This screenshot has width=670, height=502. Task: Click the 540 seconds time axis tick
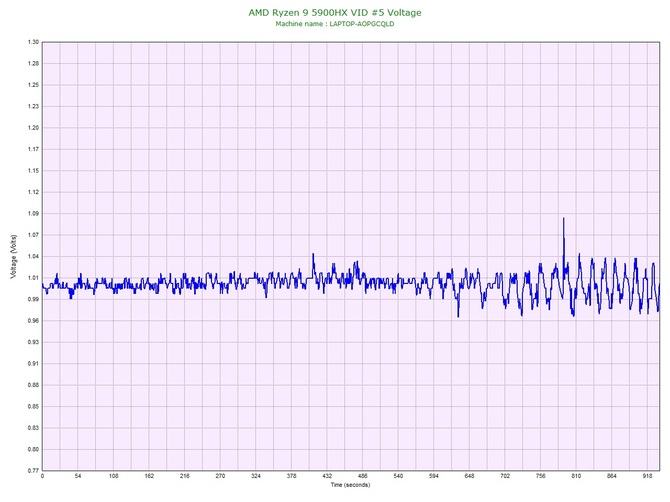tap(398, 476)
